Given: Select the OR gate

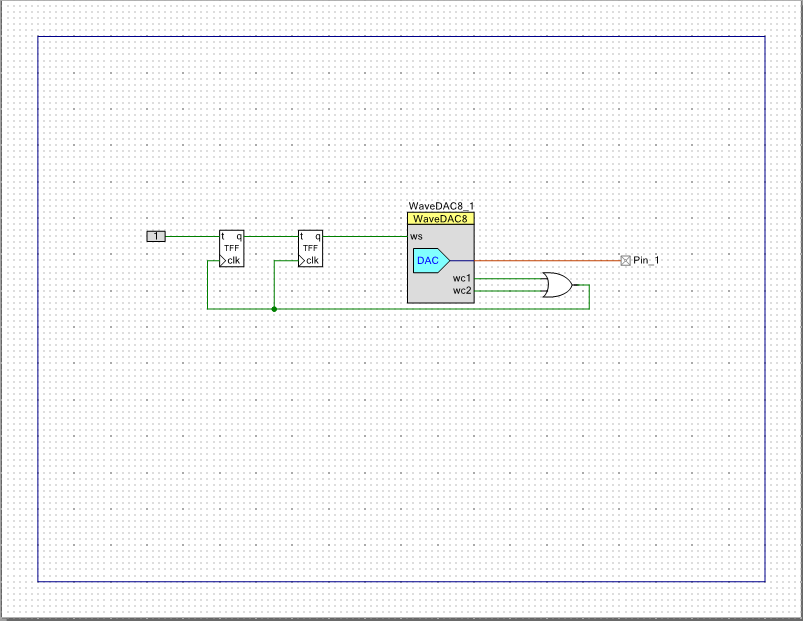Looking at the screenshot, I should (x=558, y=285).
